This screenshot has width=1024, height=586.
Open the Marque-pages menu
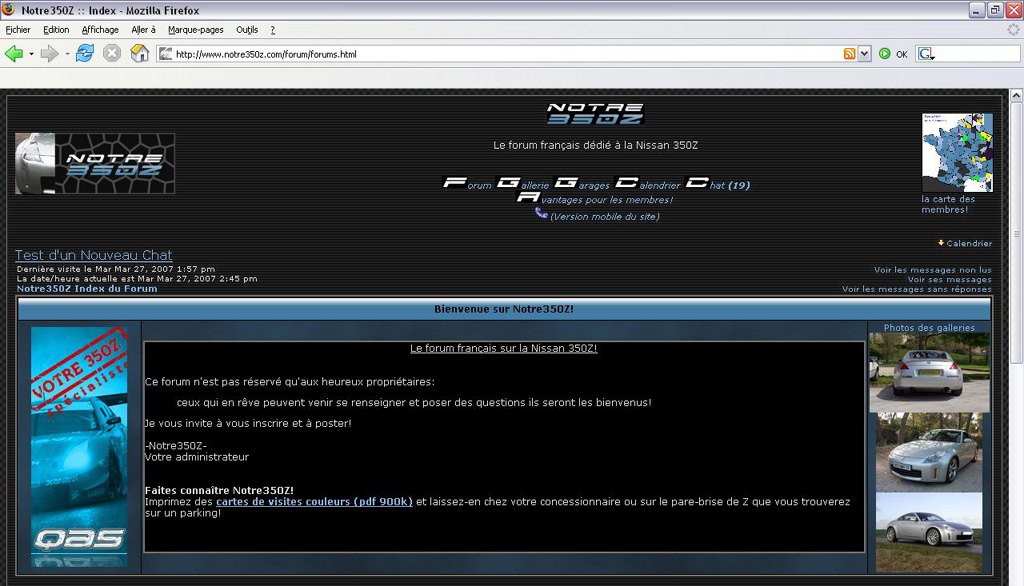pos(196,30)
